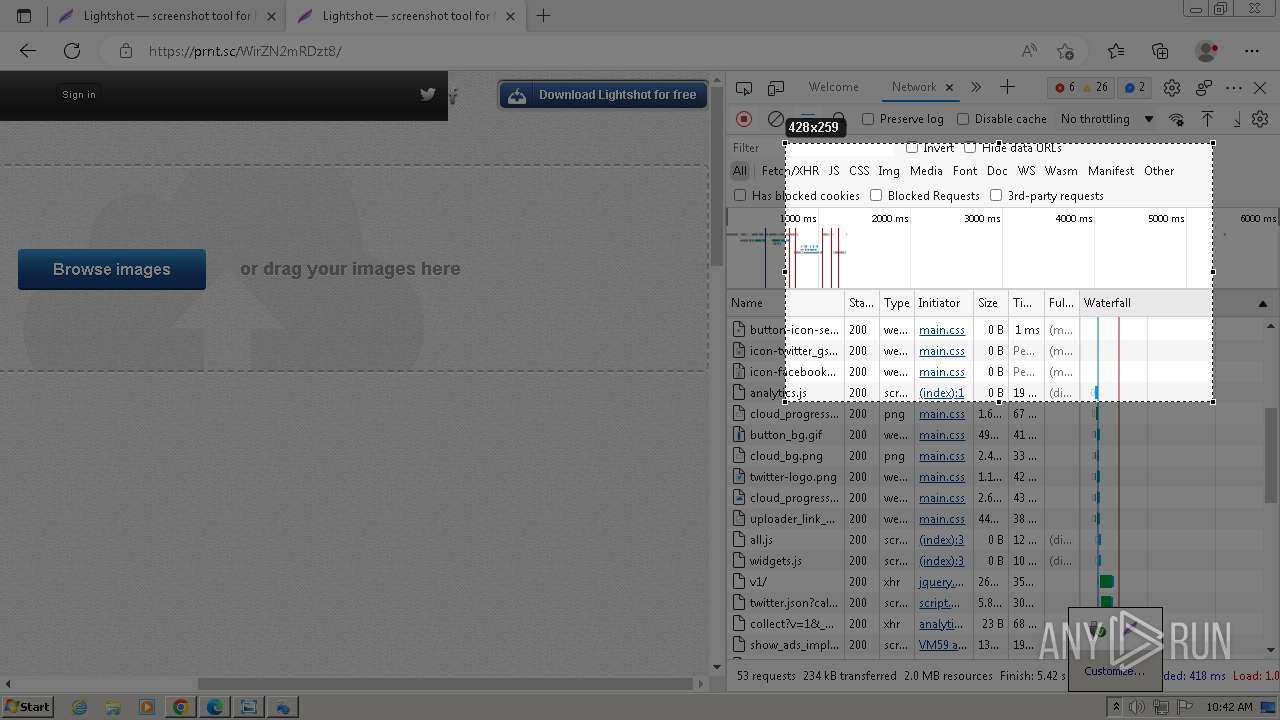
Task: Click the Waterfall column sort arrow
Action: [1263, 303]
